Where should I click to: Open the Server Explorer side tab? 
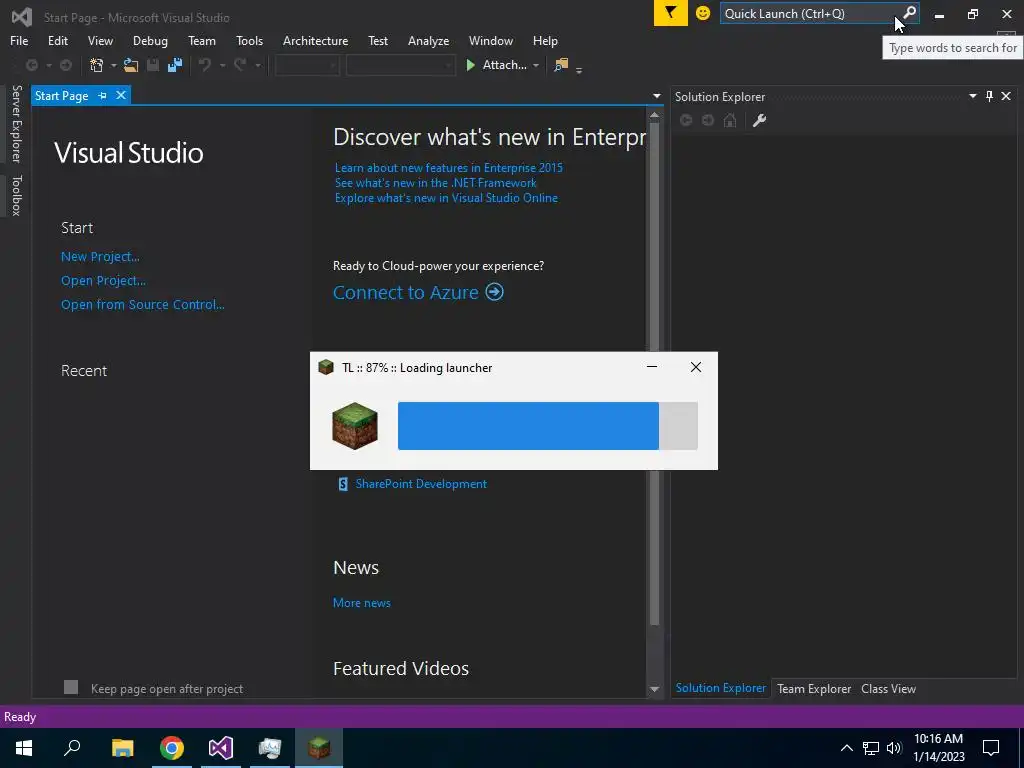(16, 123)
